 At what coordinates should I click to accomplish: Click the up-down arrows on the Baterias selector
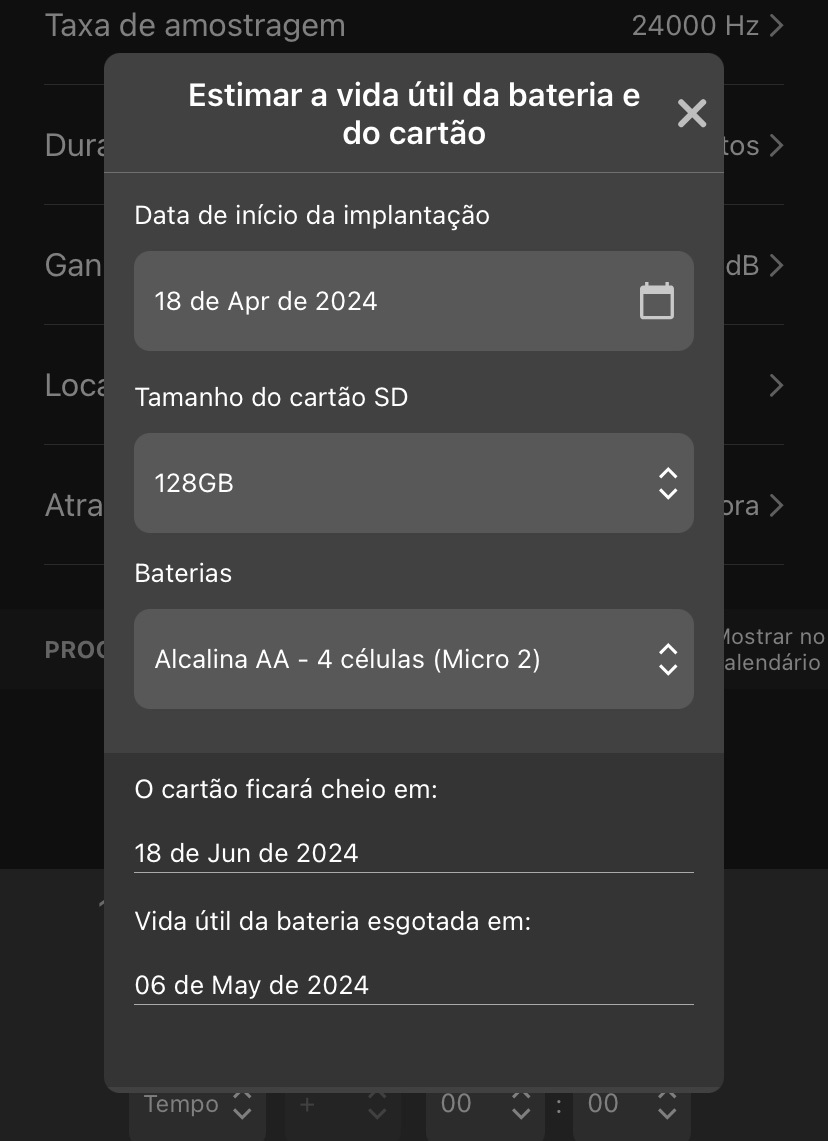click(x=668, y=659)
